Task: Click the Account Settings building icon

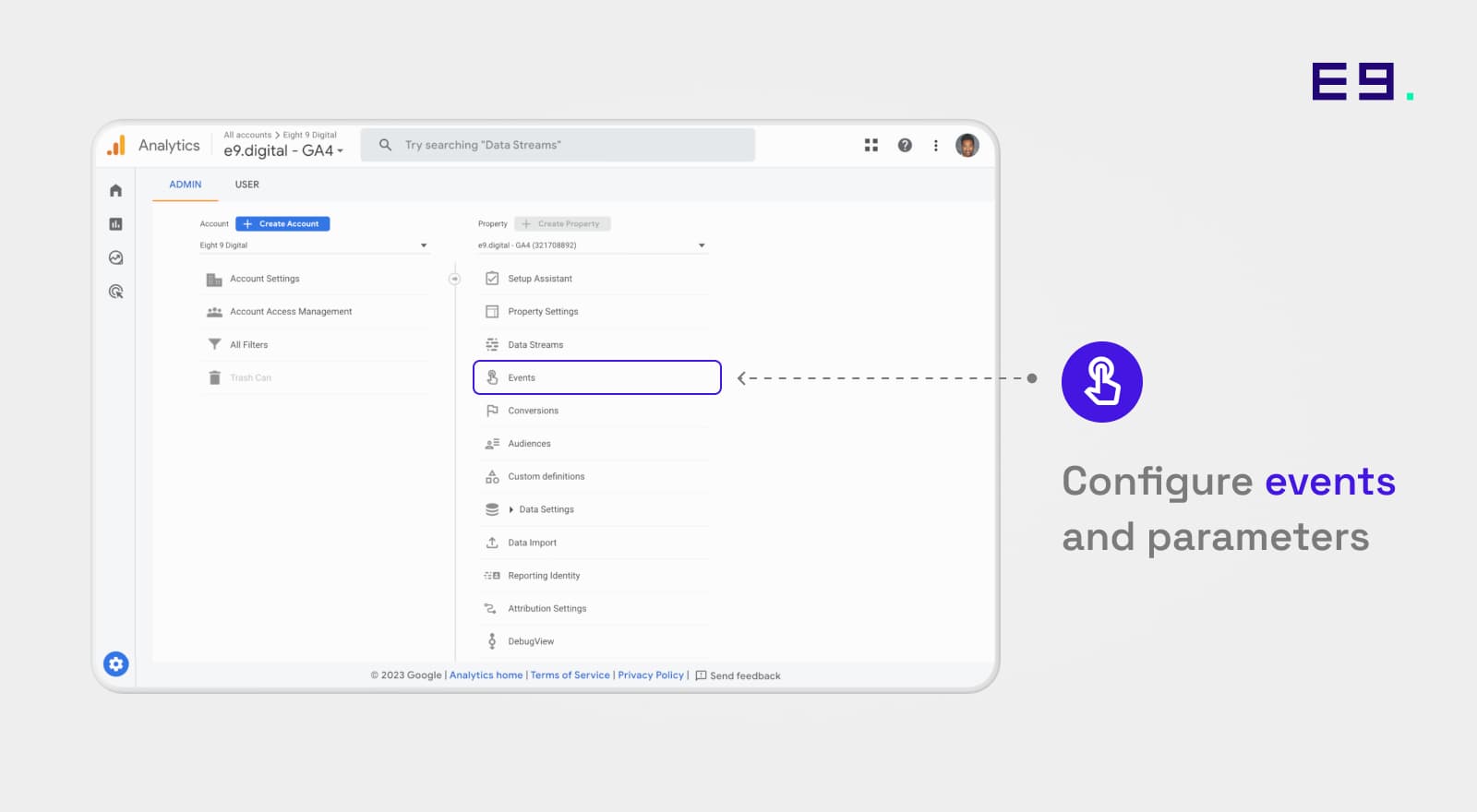Action: click(x=214, y=279)
